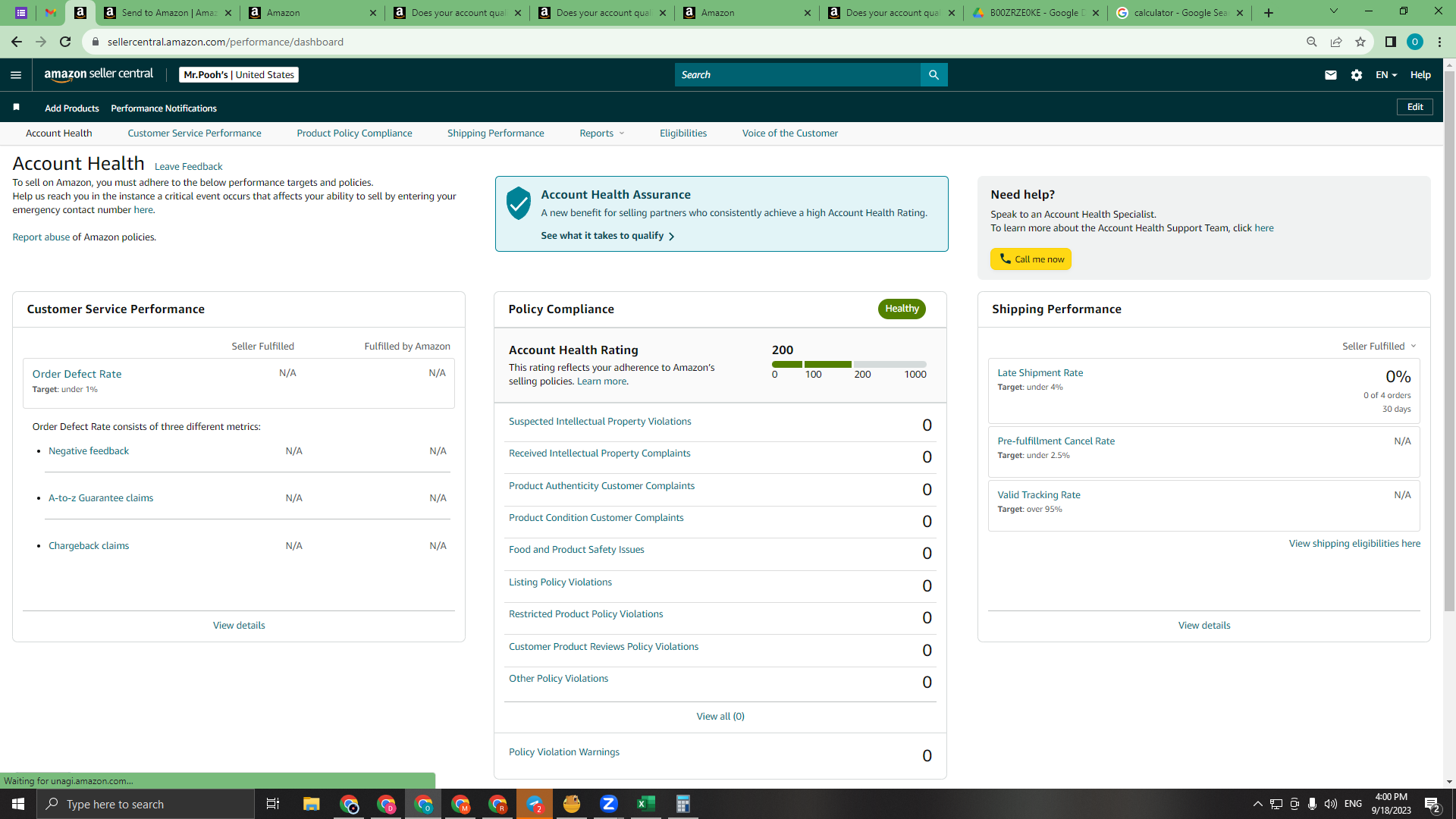Open Negative feedback metric link
1456x819 pixels.
pyautogui.click(x=89, y=451)
